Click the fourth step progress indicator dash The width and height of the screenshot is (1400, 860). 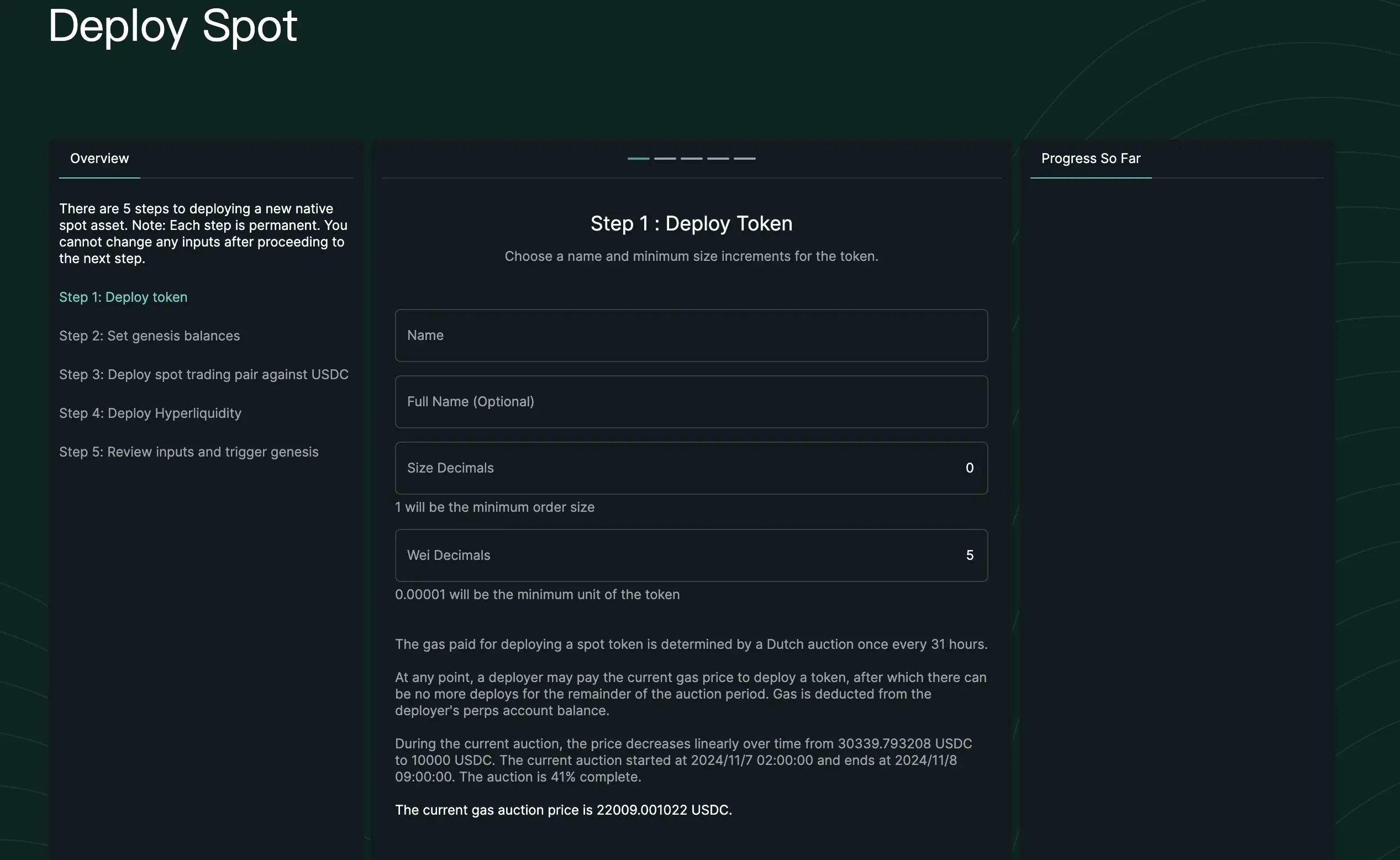coord(718,159)
